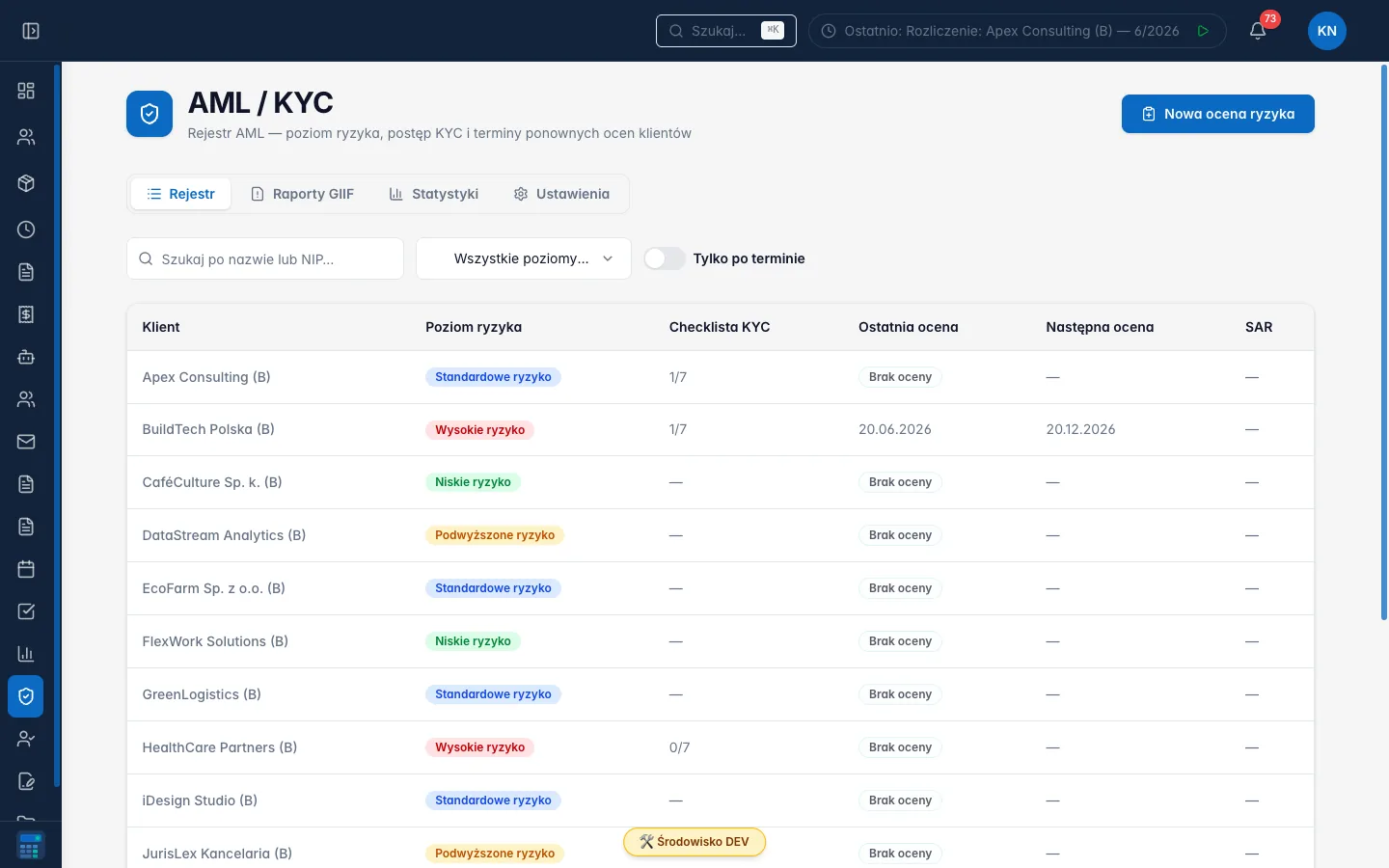Click the Środowisko DEV badge
The height and width of the screenshot is (868, 1389).
pos(694,842)
